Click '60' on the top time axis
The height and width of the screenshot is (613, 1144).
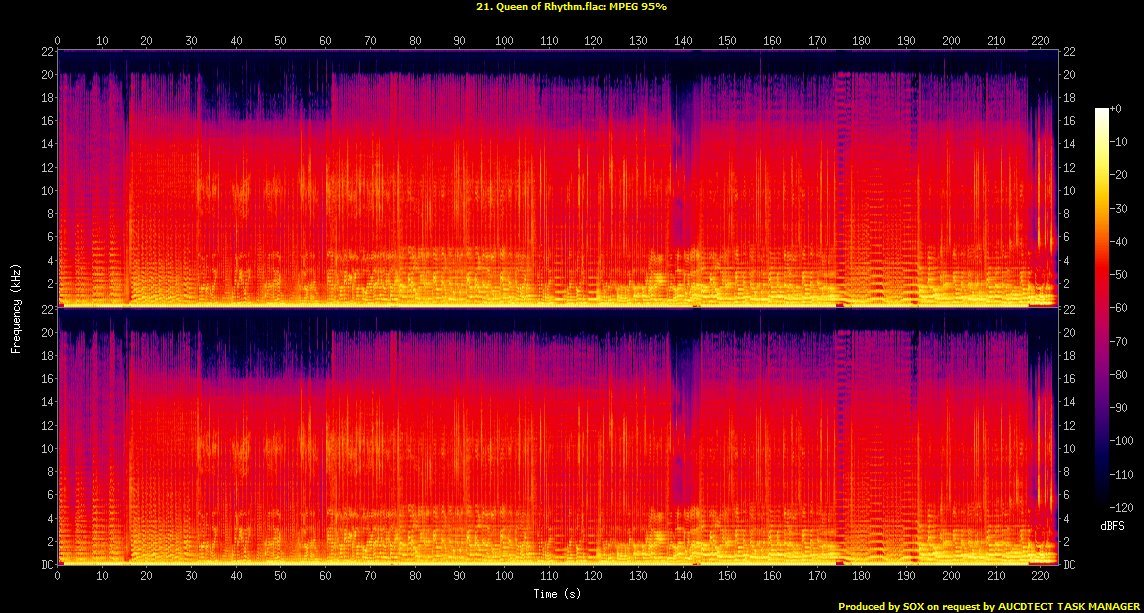[325, 41]
